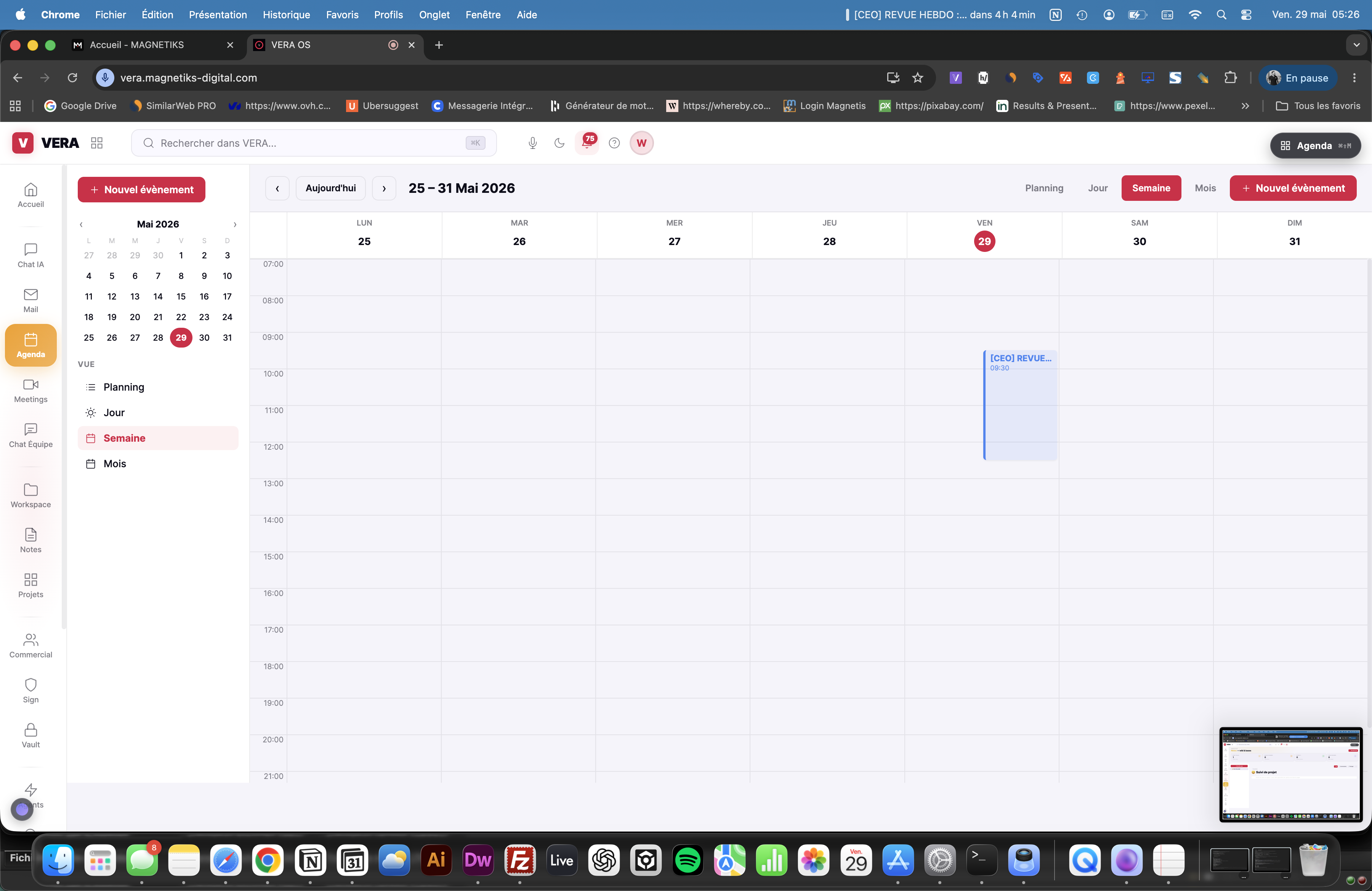The height and width of the screenshot is (891, 1372).
Task: Show next month in mini calendar
Action: coord(235,224)
